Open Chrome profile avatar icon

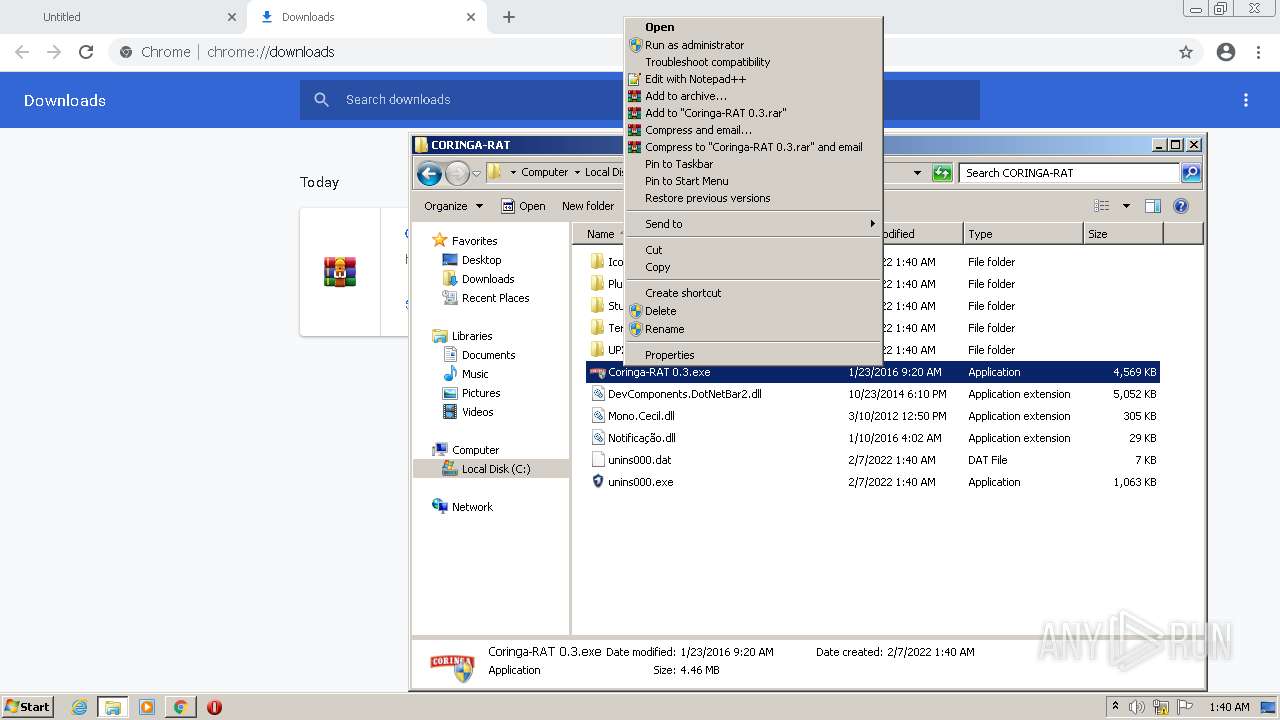(1226, 52)
